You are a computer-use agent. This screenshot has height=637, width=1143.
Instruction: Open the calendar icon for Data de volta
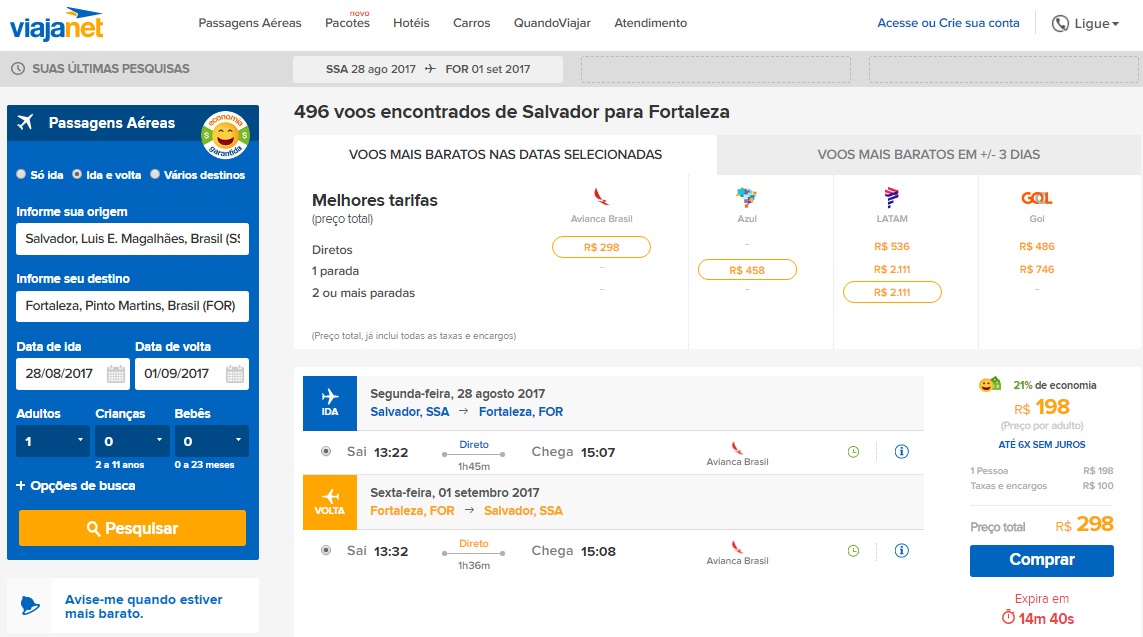235,374
